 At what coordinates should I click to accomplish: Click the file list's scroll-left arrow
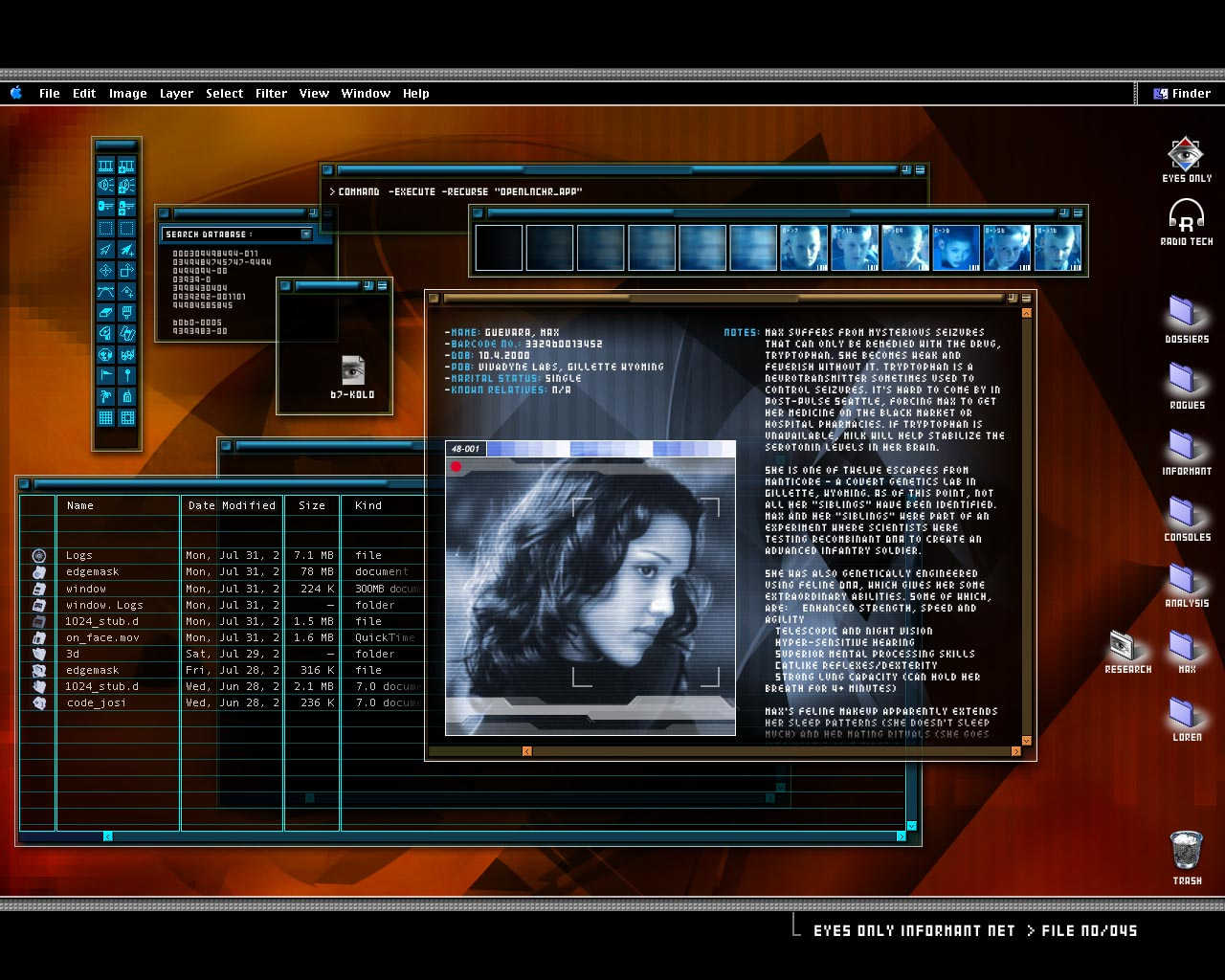point(107,835)
